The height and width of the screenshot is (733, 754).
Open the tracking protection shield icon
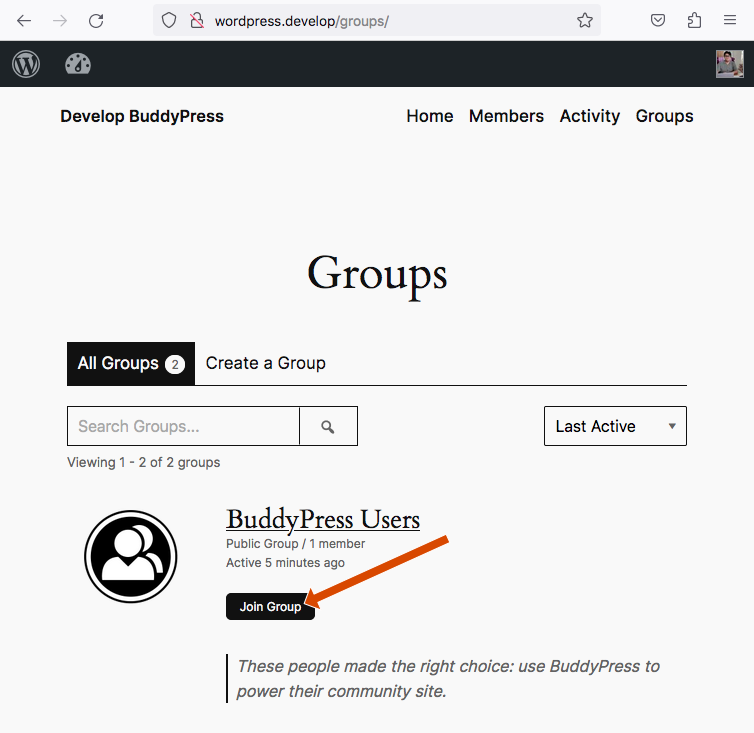tap(169, 21)
